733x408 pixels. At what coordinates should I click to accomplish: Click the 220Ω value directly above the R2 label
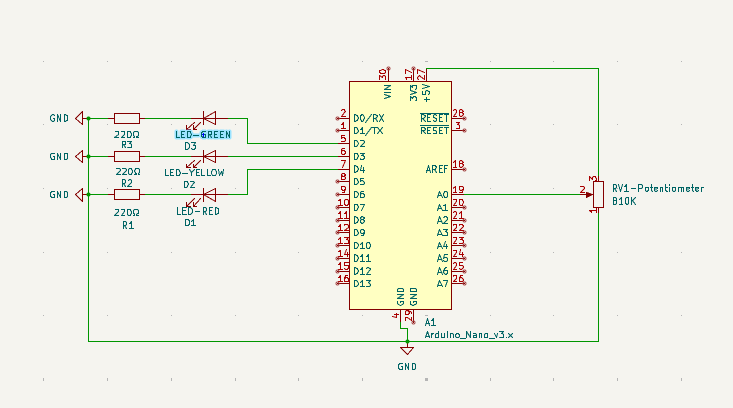coord(128,172)
